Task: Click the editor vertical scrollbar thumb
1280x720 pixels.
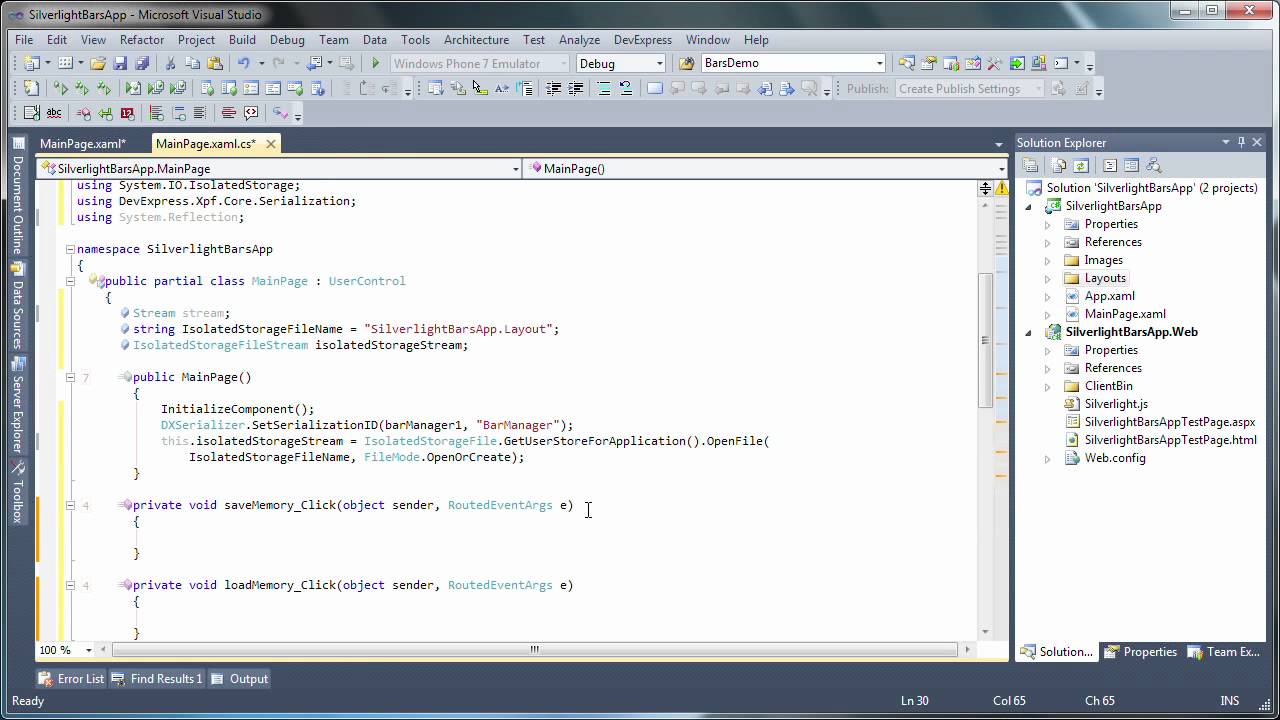Action: (985, 340)
